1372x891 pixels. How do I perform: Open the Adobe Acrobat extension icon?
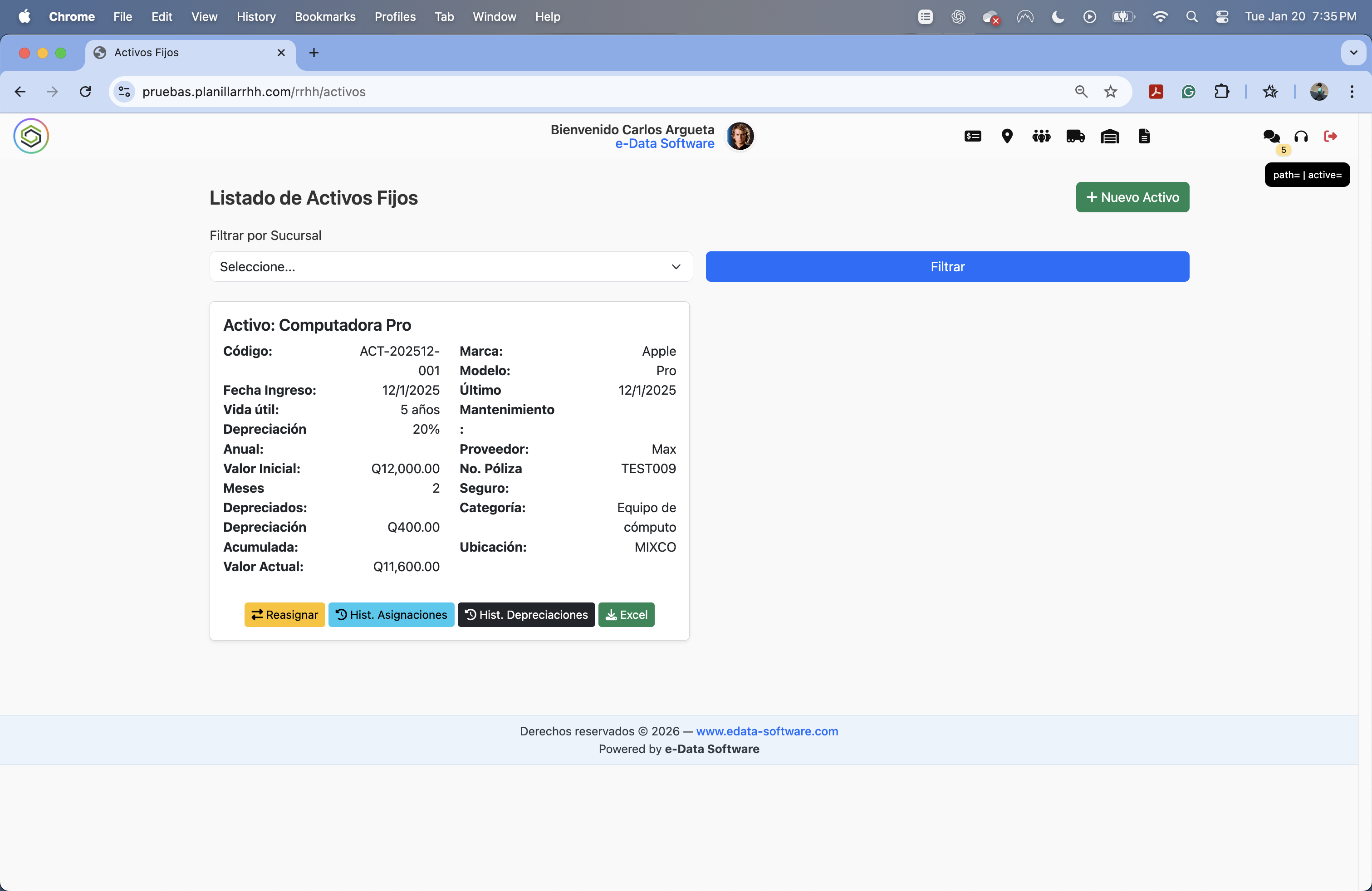tap(1155, 91)
